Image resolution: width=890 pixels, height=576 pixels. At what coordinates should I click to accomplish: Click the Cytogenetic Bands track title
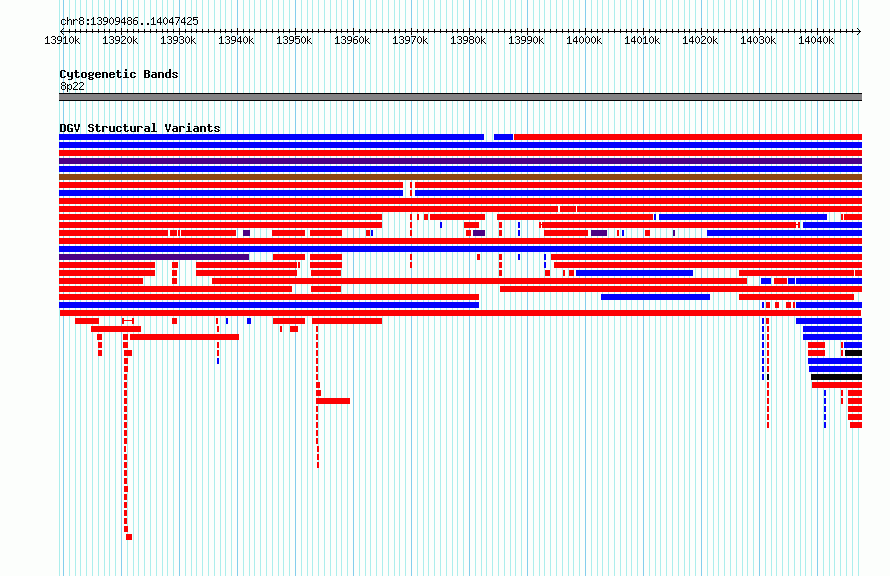point(119,74)
